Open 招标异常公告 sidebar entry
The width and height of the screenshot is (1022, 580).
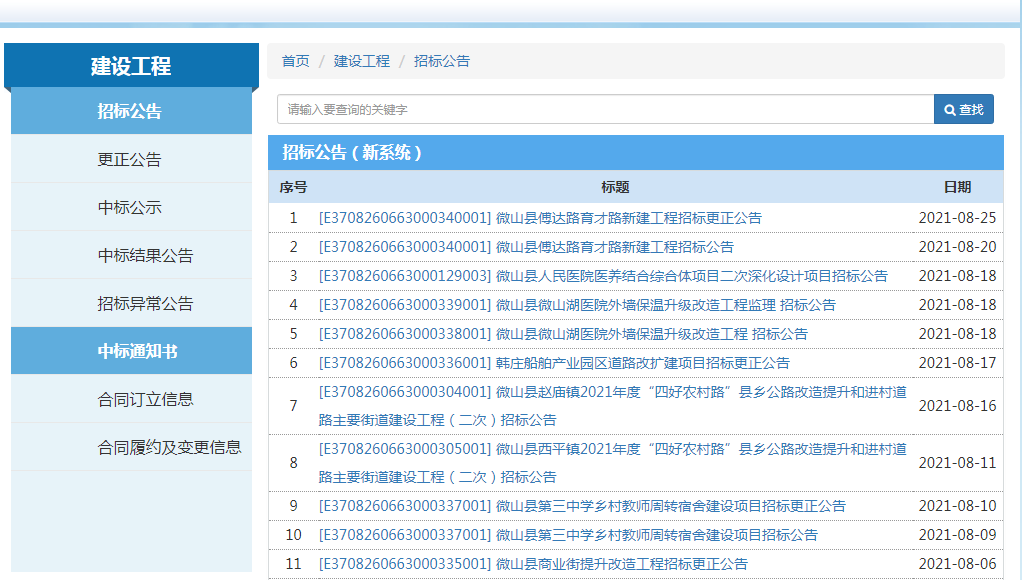[145, 303]
